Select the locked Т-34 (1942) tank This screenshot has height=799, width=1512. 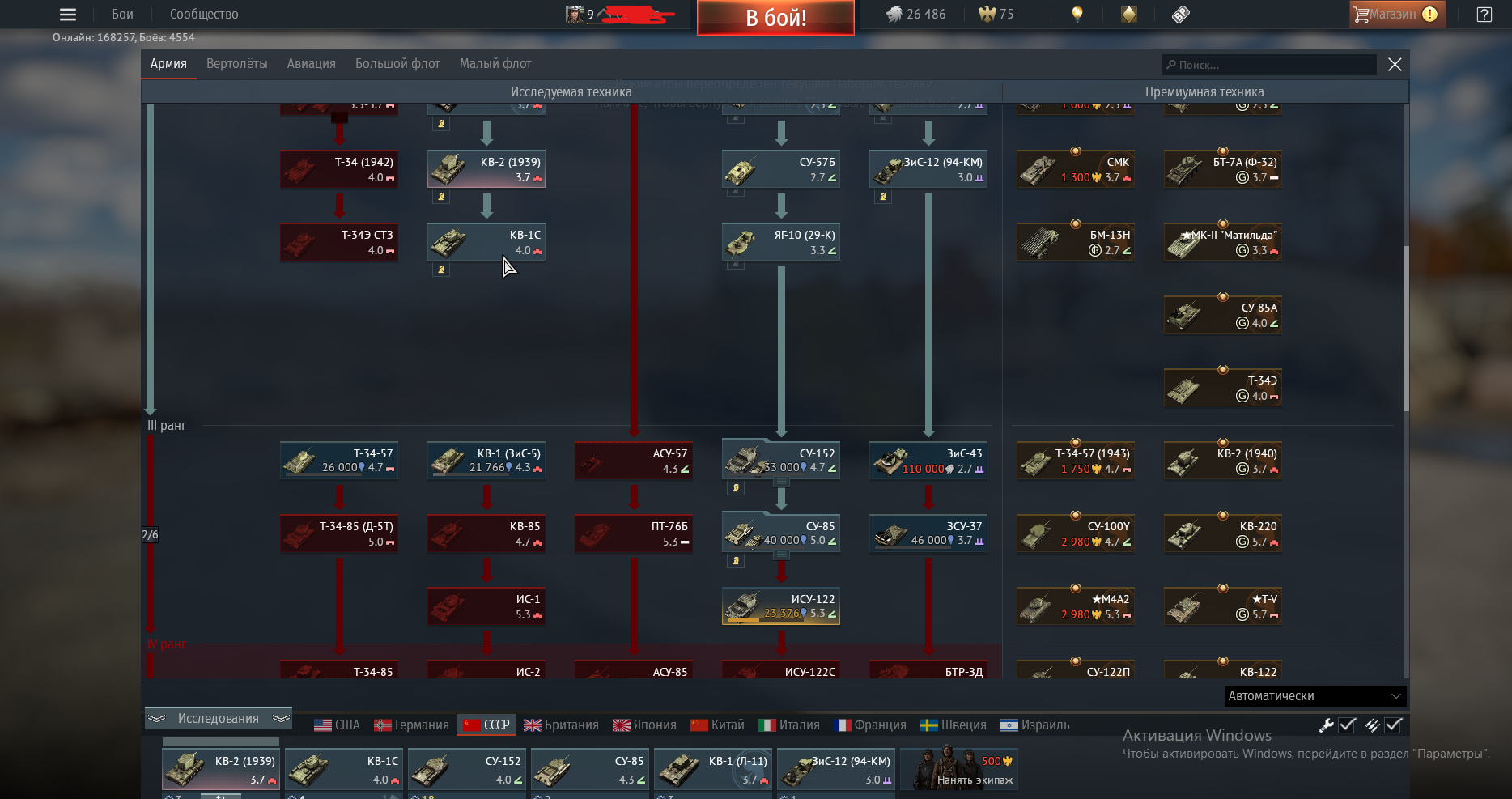[x=339, y=169]
